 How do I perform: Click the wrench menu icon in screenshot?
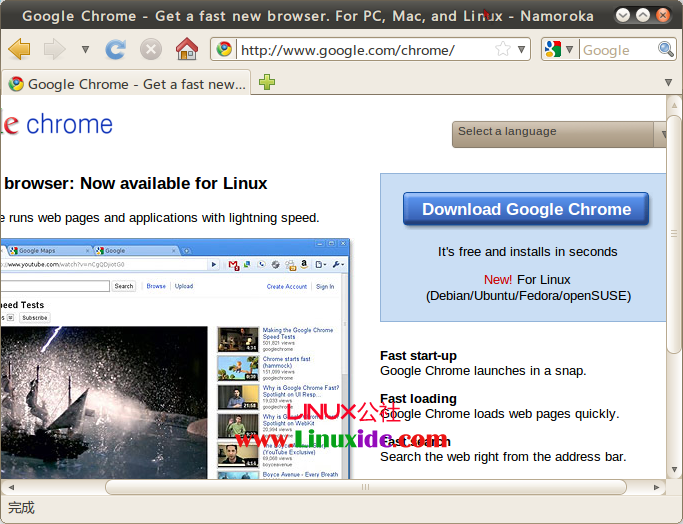click(338, 264)
